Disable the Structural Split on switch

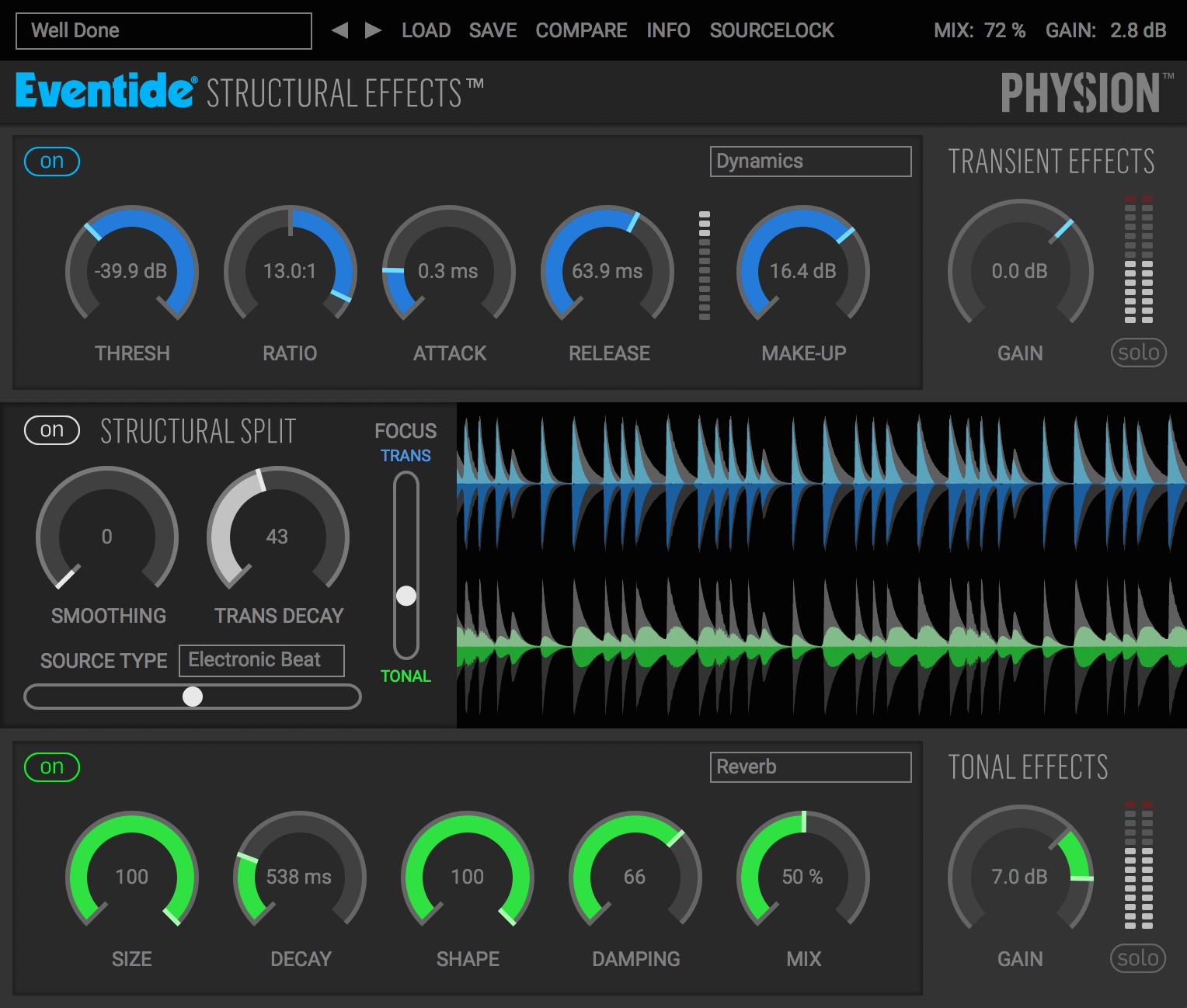[52, 430]
